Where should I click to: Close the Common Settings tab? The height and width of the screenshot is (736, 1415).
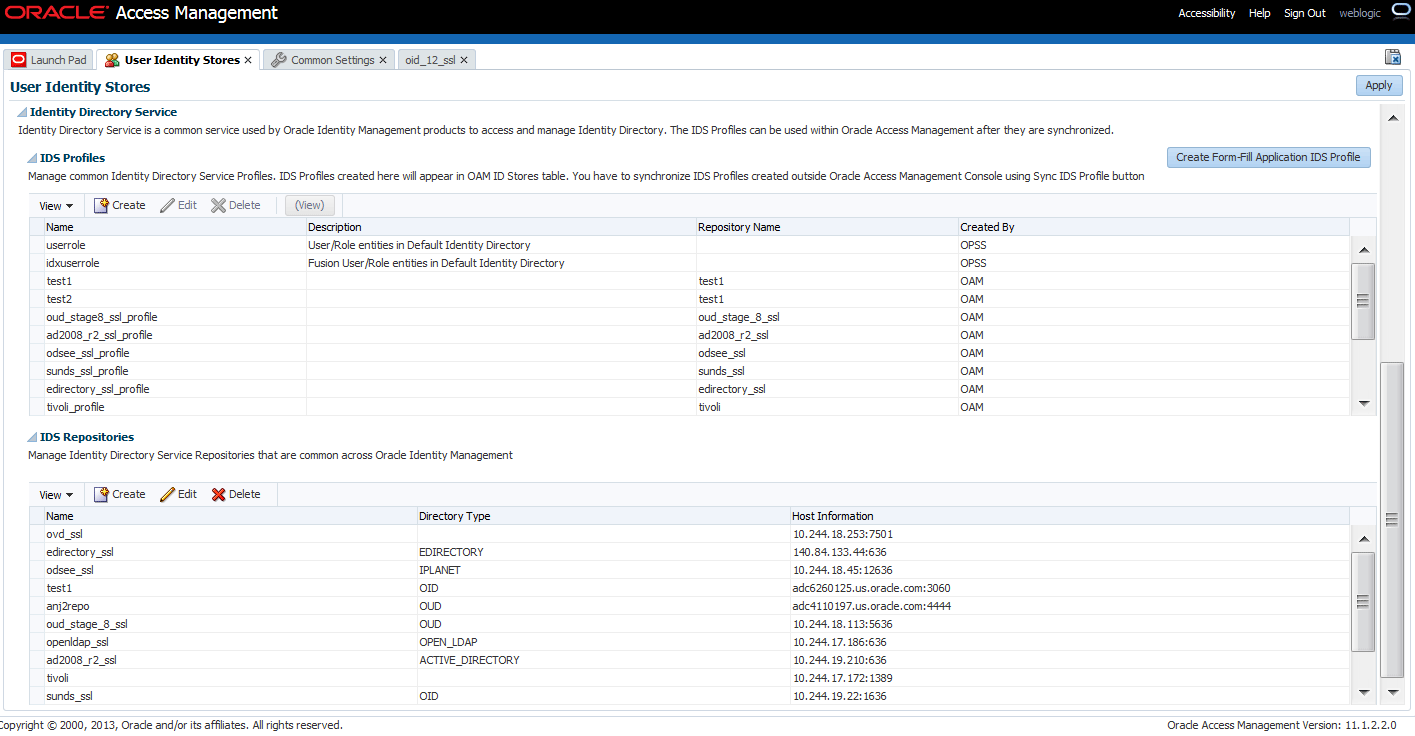click(382, 60)
